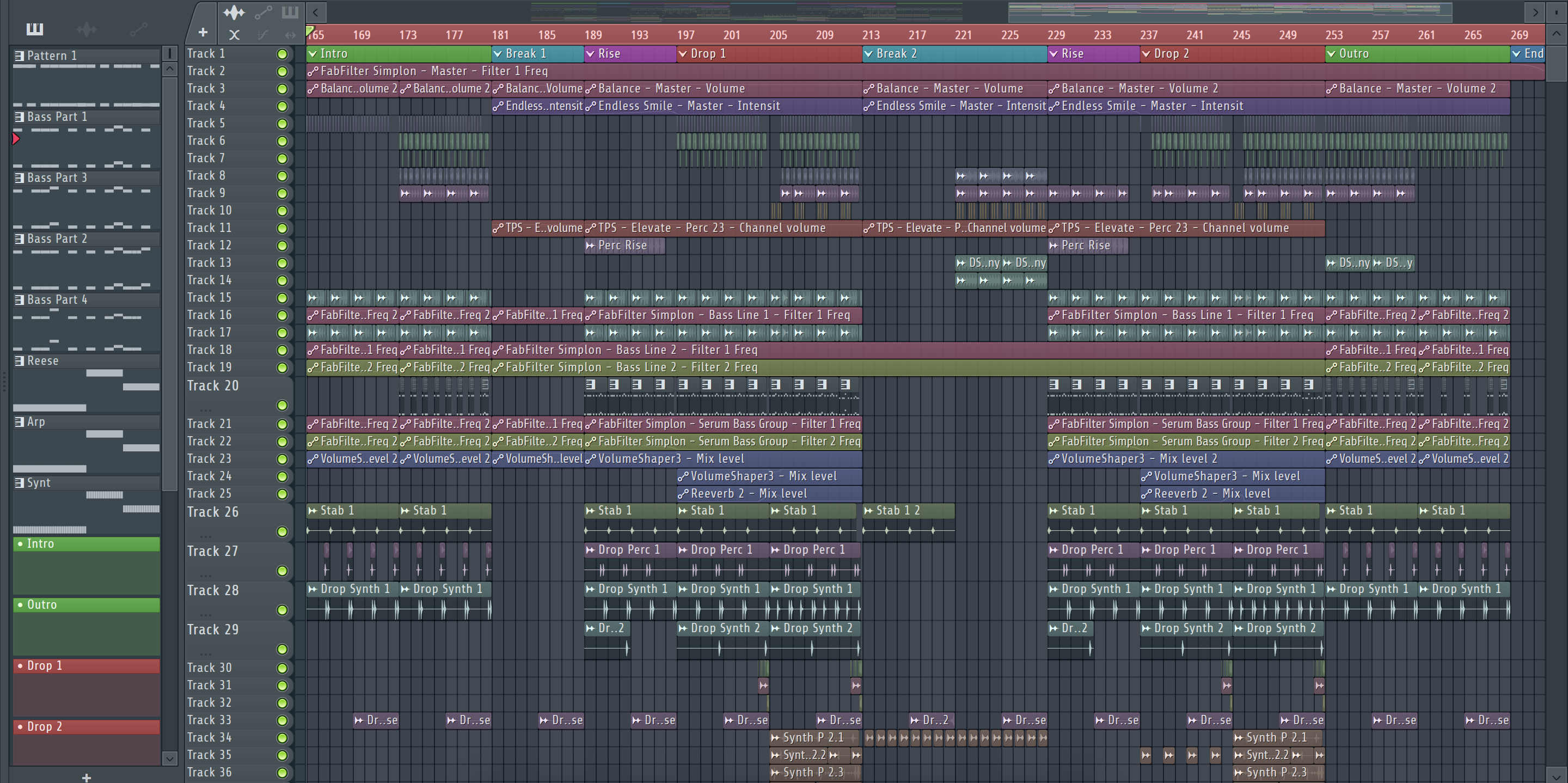Mute Track 36 with its green LED
The width and height of the screenshot is (1568, 783).
(x=282, y=773)
